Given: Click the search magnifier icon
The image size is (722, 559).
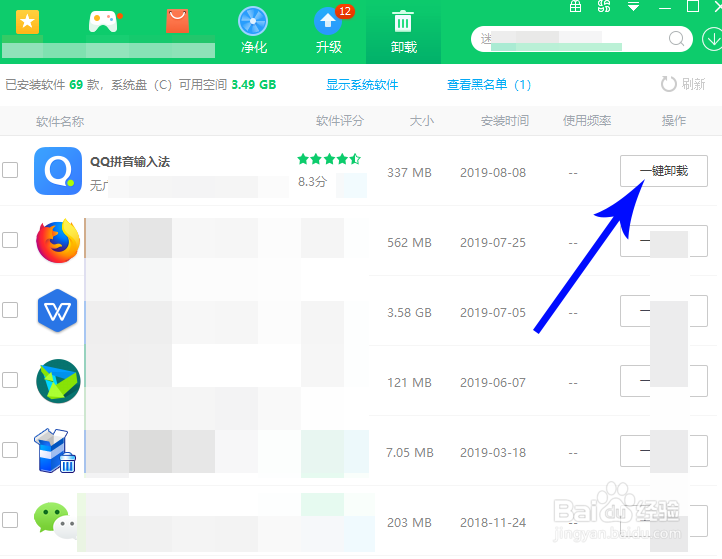Looking at the screenshot, I should [676, 39].
